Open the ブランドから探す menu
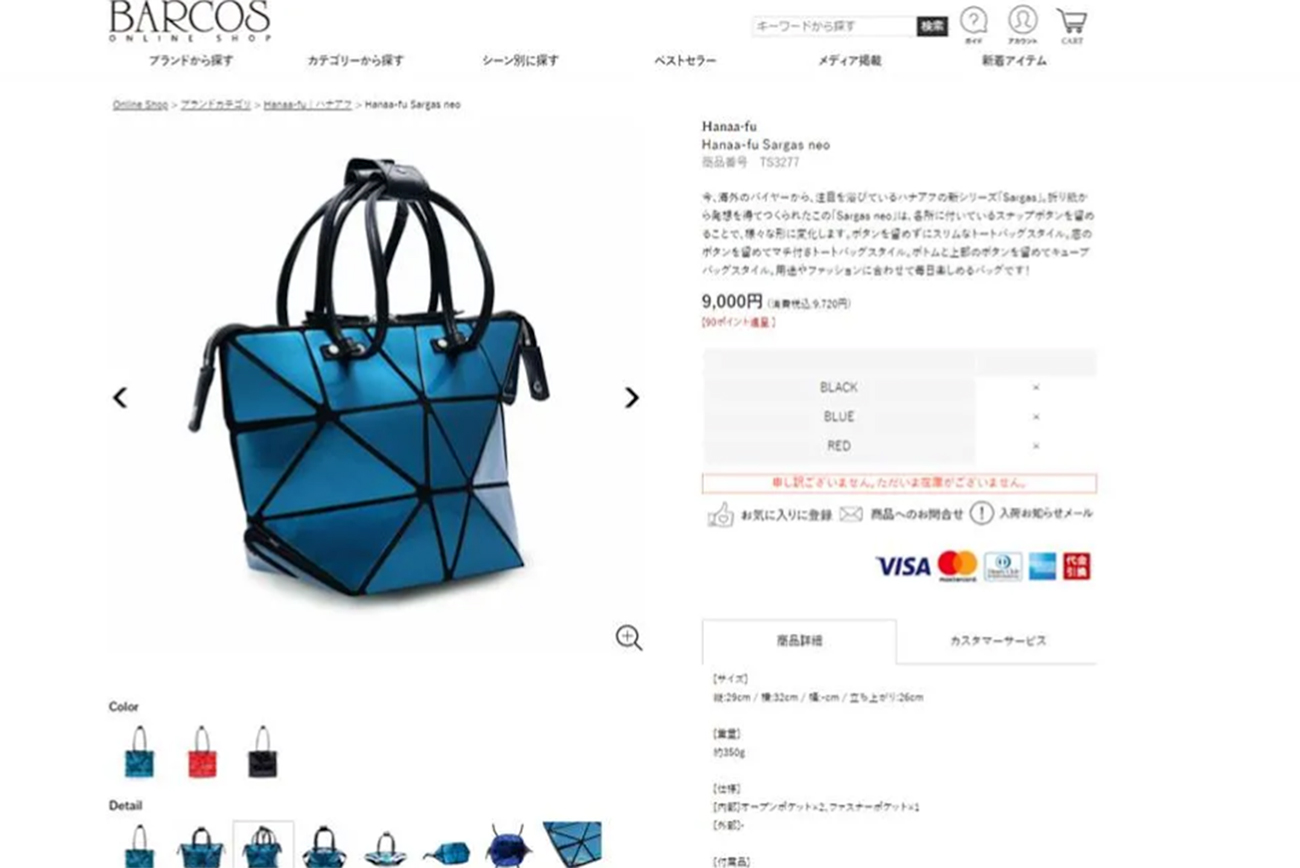Image resolution: width=1300 pixels, height=868 pixels. [x=191, y=61]
